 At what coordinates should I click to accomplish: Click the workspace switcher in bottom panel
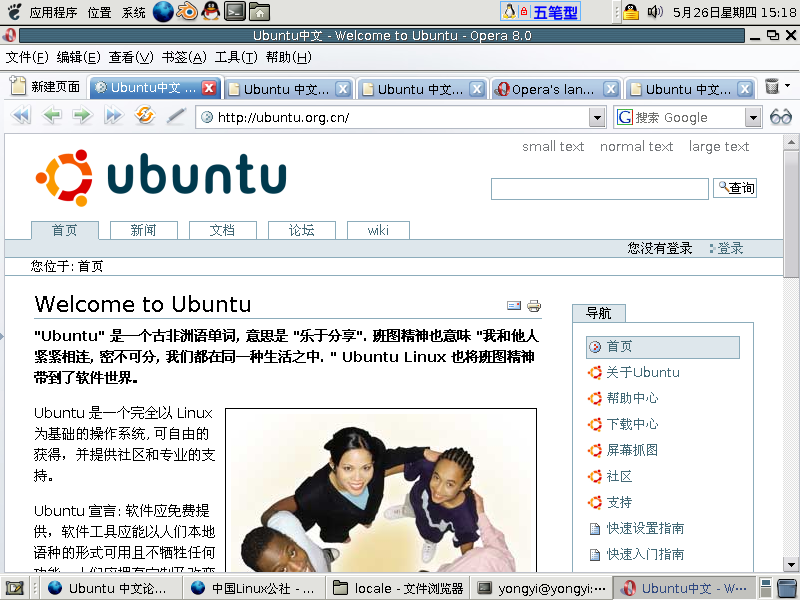pos(765,588)
